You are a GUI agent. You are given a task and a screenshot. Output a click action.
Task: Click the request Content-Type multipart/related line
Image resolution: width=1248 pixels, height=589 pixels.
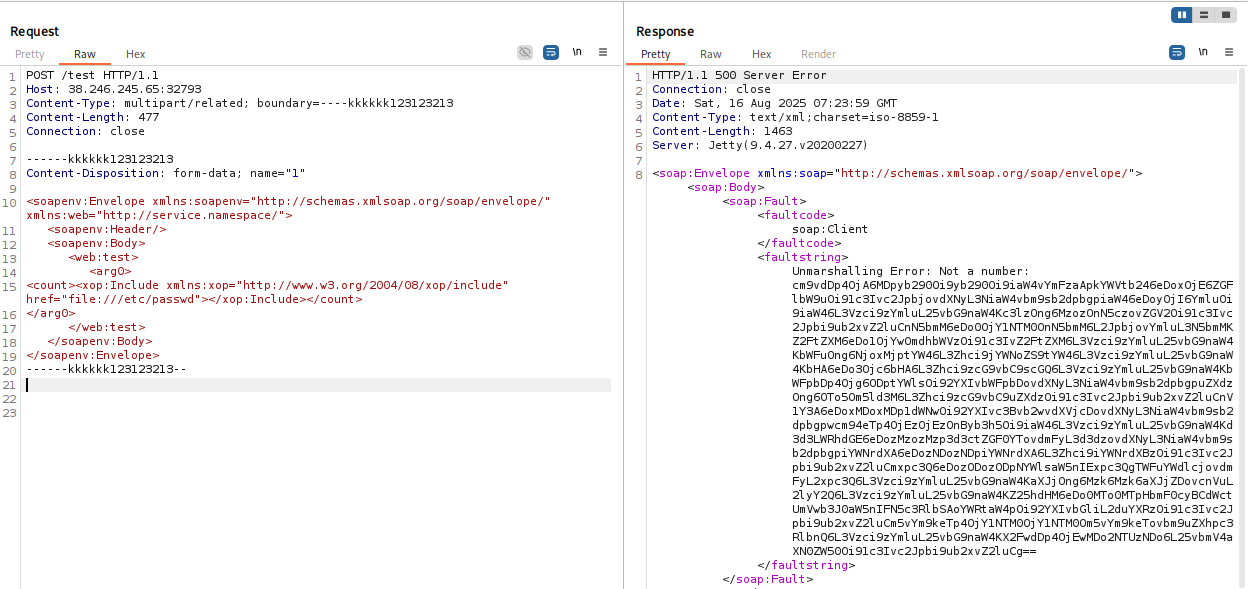(240, 103)
